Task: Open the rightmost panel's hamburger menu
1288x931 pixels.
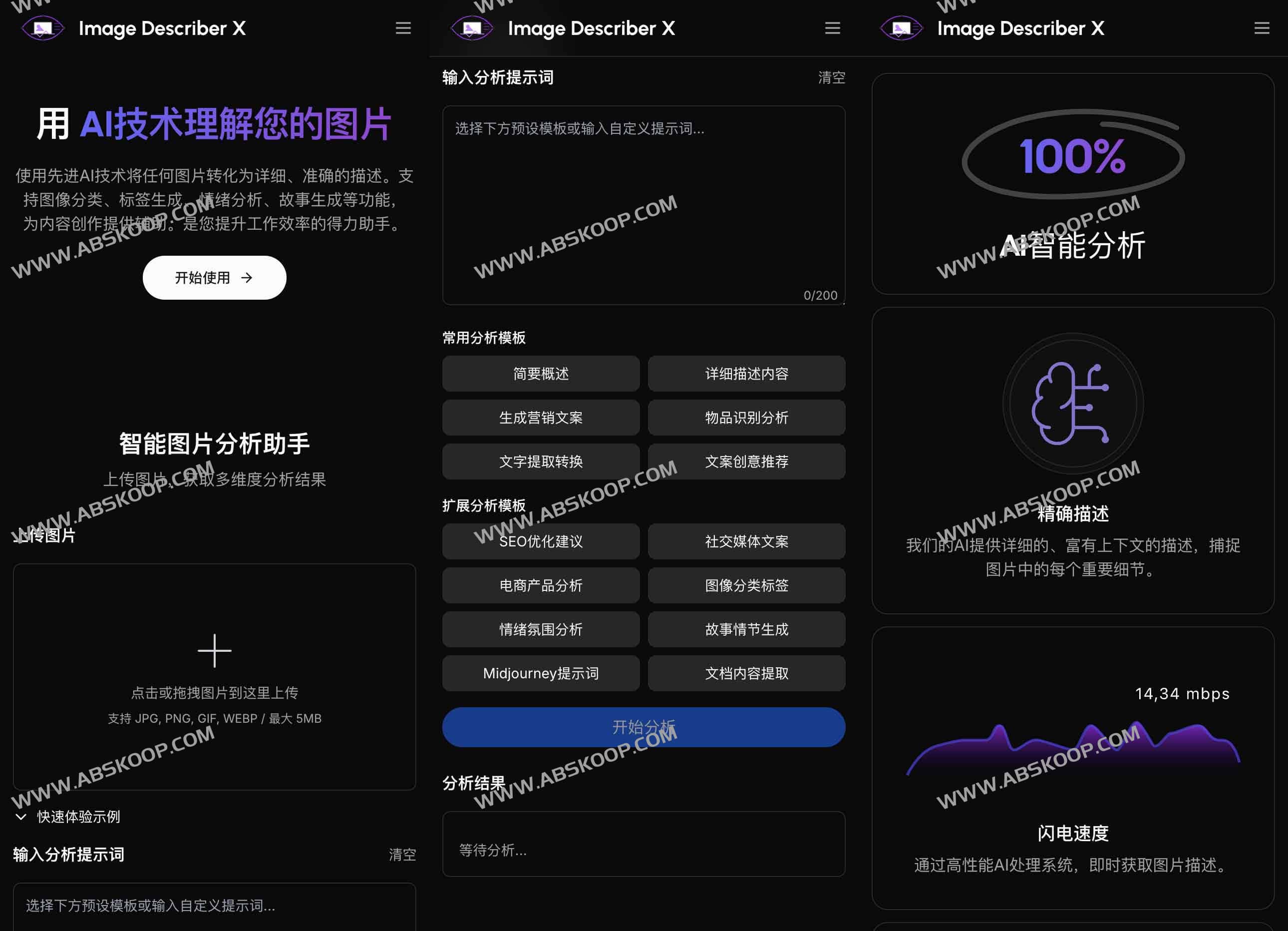Action: click(1262, 28)
